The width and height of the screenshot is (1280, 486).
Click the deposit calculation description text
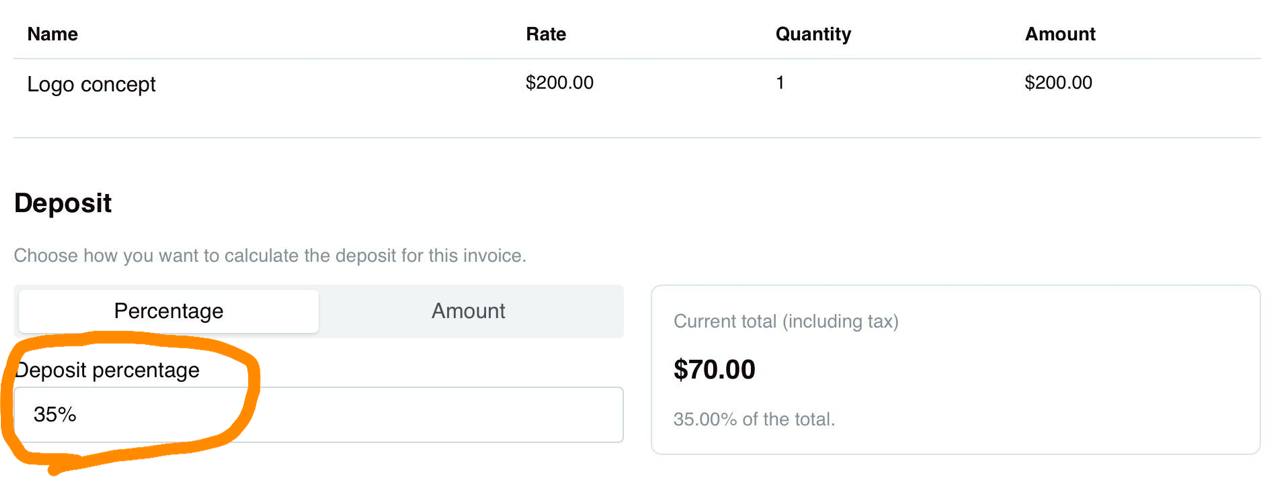(270, 256)
